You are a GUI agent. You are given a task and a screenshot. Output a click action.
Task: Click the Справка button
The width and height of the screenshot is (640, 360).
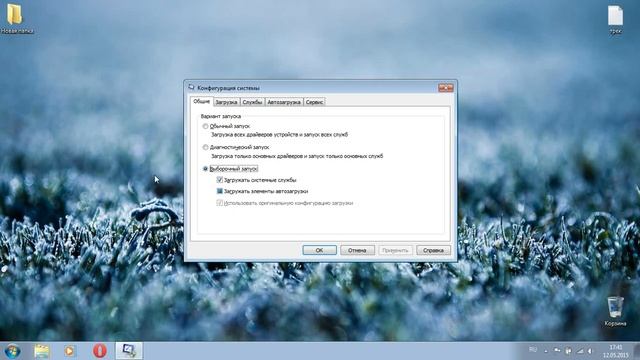[433, 250]
